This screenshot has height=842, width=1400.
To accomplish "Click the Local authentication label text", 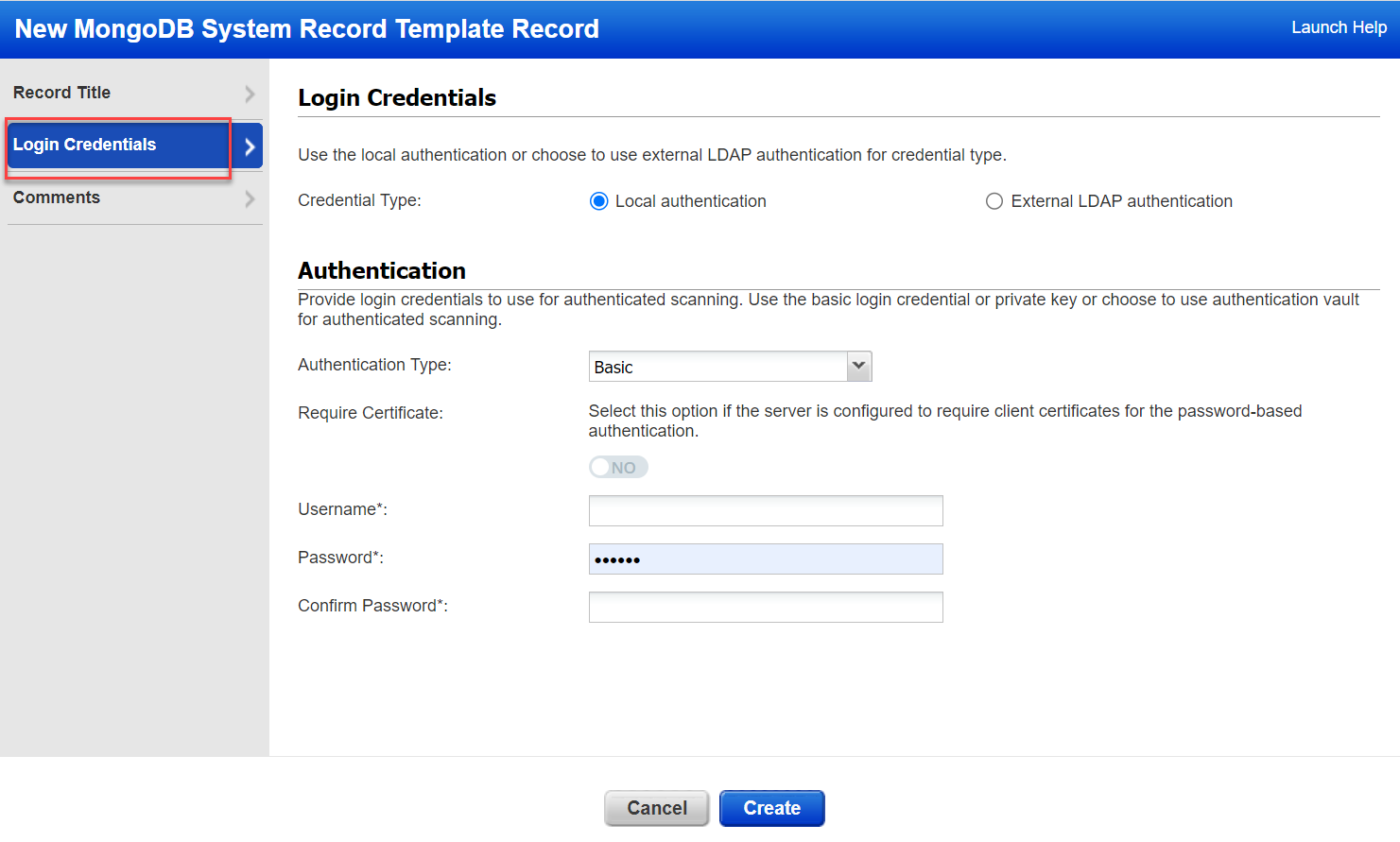I will pos(690,201).
